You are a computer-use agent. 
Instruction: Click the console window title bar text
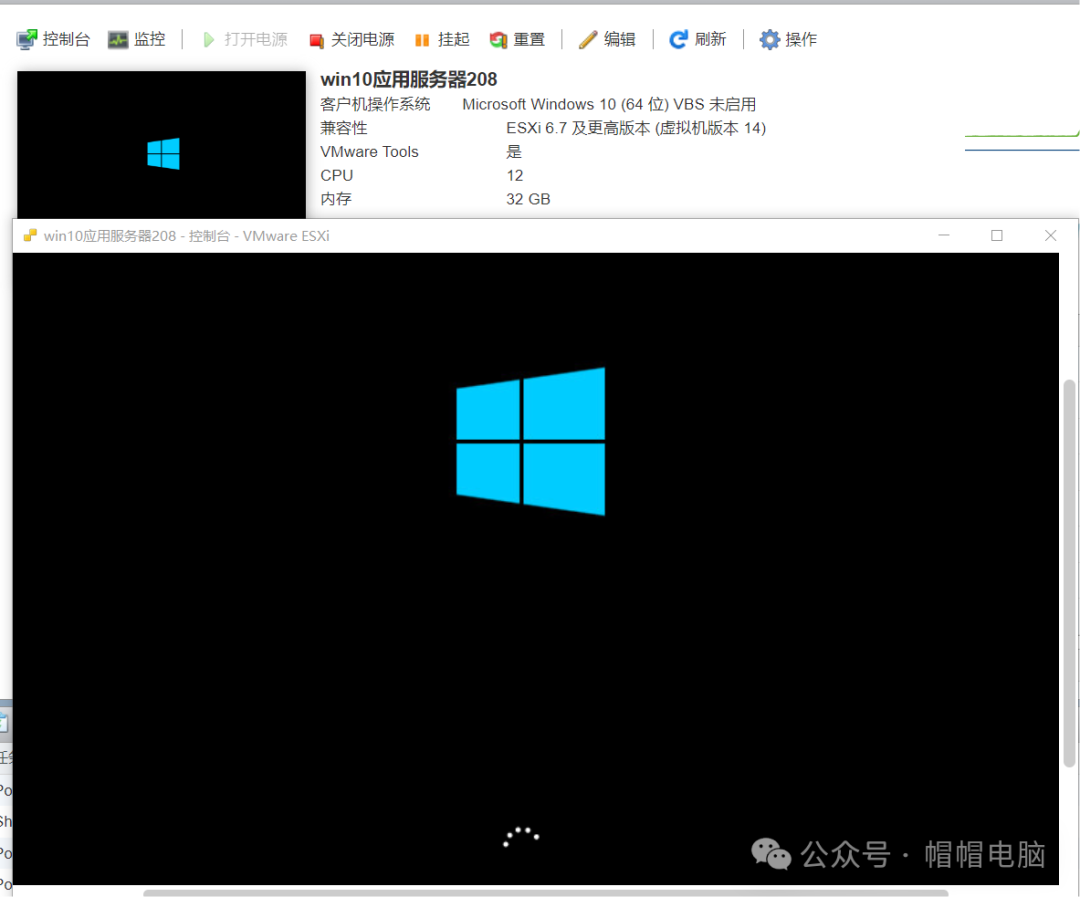click(x=186, y=236)
